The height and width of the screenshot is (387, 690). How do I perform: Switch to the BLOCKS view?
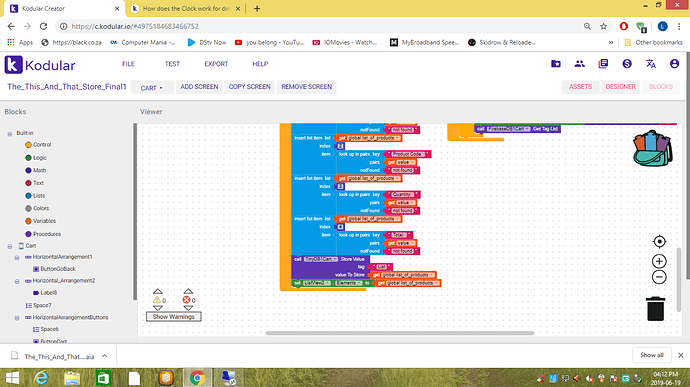(x=661, y=87)
